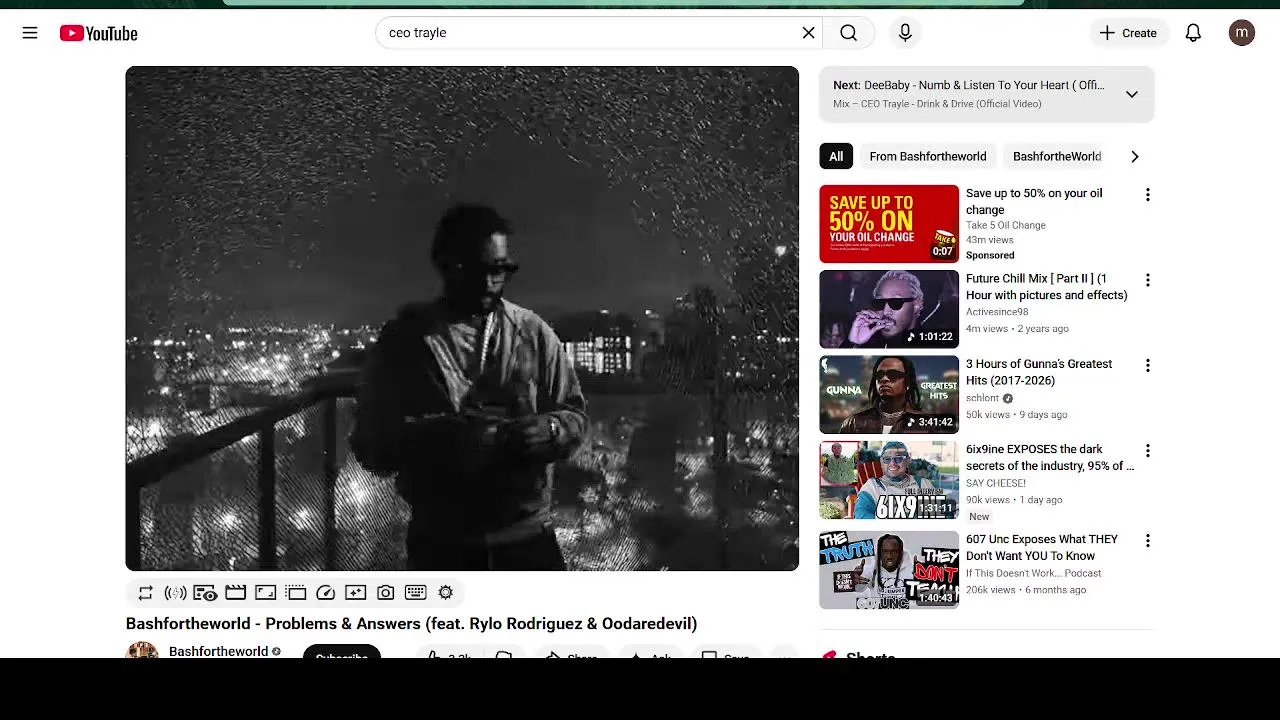This screenshot has width=1280, height=720.
Task: Toggle the loop video icon below player
Action: tap(145, 593)
